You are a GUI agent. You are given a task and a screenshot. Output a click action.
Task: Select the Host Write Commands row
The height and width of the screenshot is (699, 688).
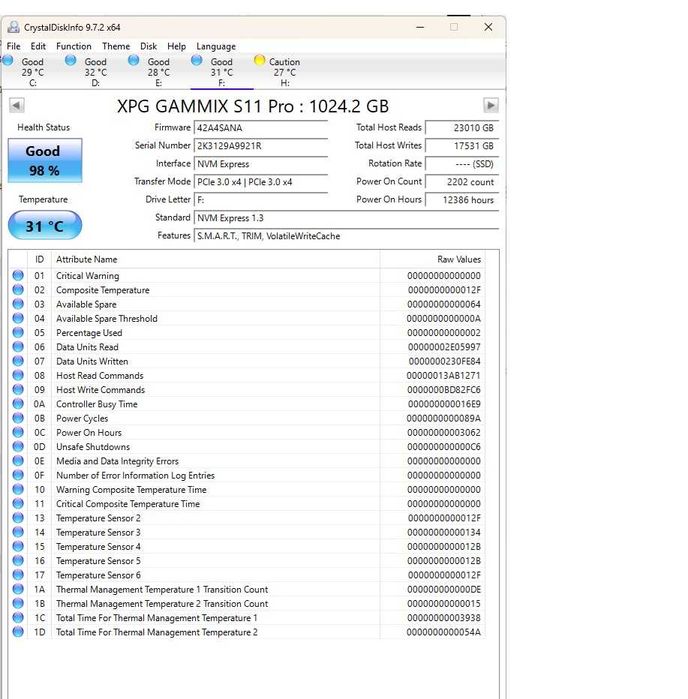point(247,390)
